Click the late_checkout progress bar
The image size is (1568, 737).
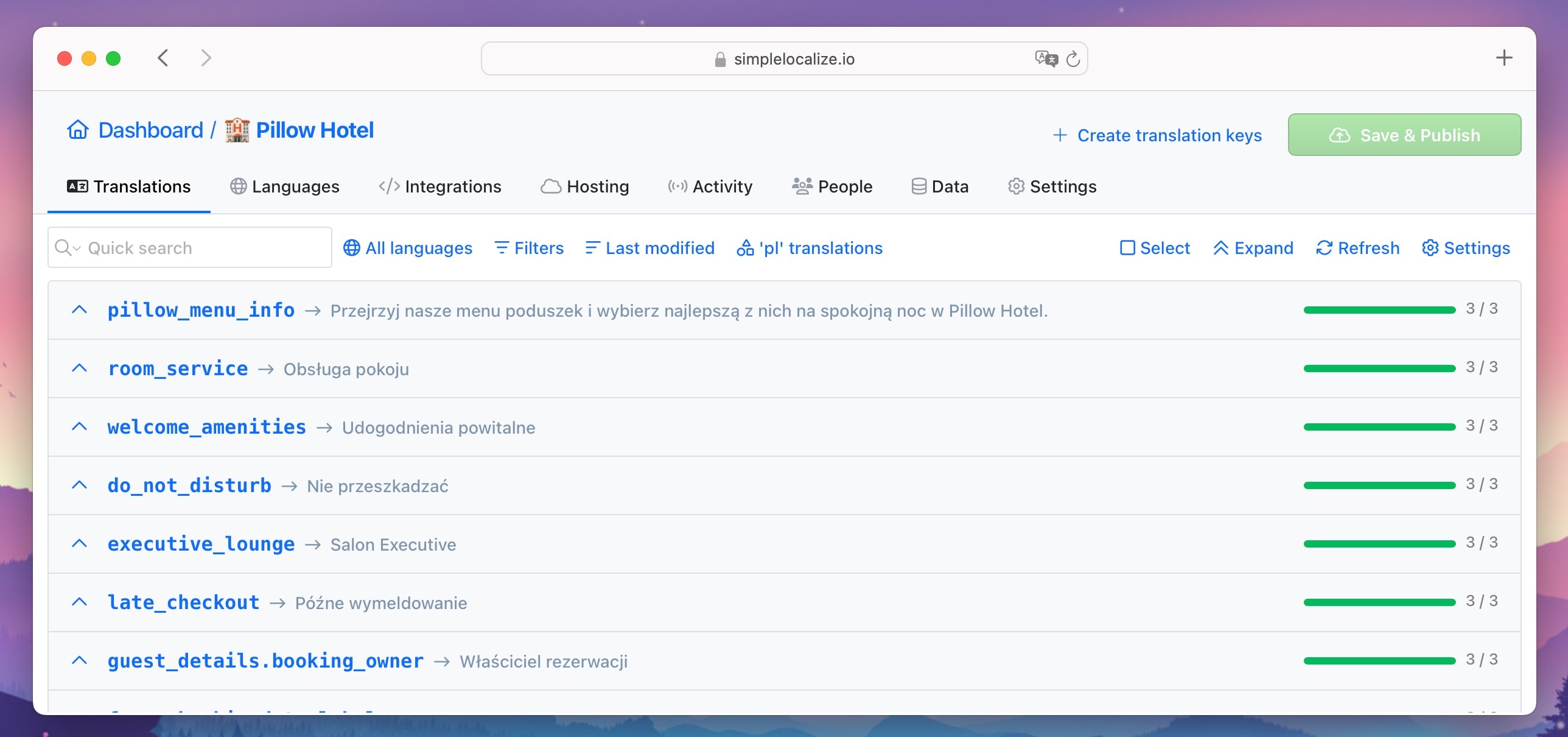1379,602
